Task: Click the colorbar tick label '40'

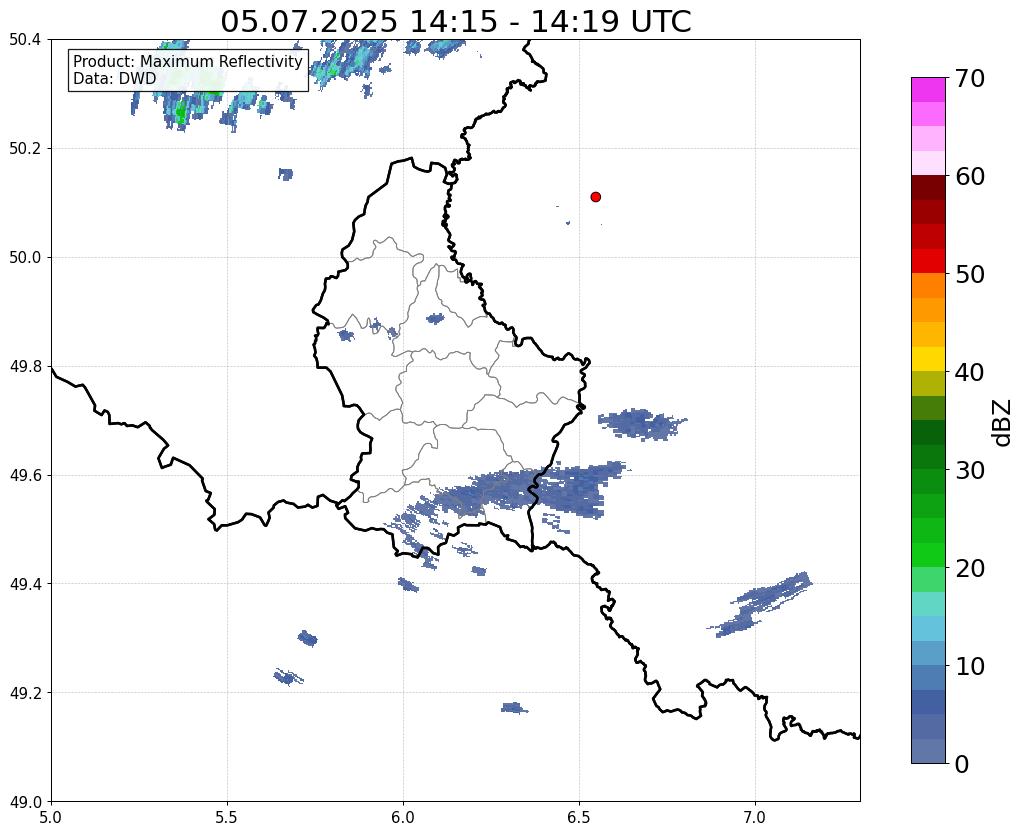Action: (970, 372)
